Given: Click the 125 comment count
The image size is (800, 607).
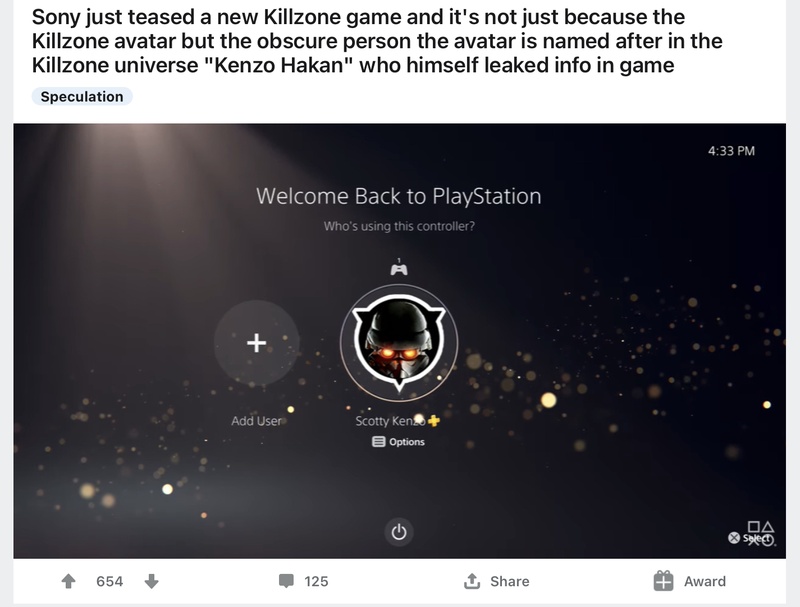Looking at the screenshot, I should tap(316, 581).
